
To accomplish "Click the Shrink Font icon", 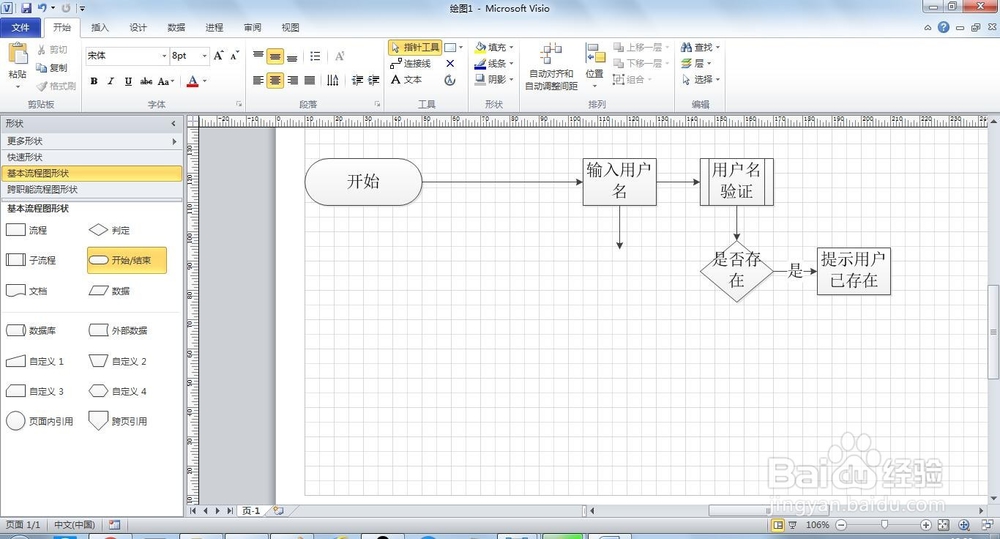I will (235, 55).
